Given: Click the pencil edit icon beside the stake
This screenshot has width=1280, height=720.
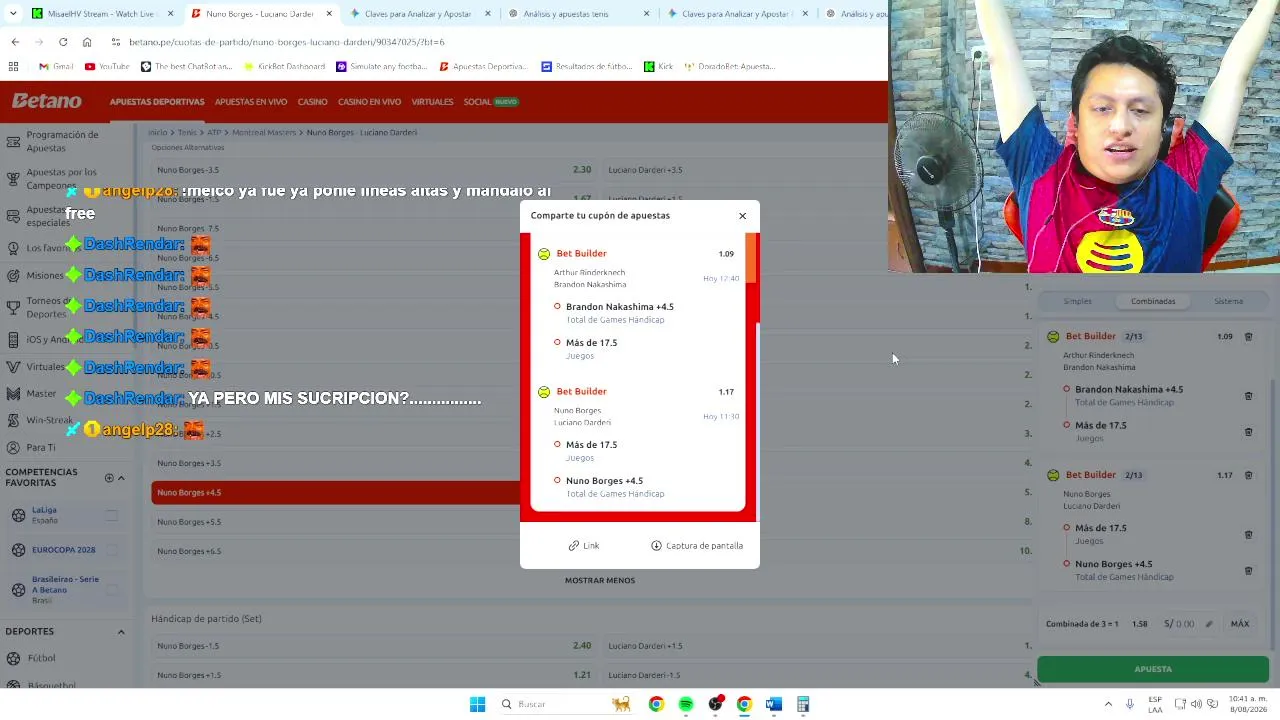Looking at the screenshot, I should click(x=1209, y=624).
